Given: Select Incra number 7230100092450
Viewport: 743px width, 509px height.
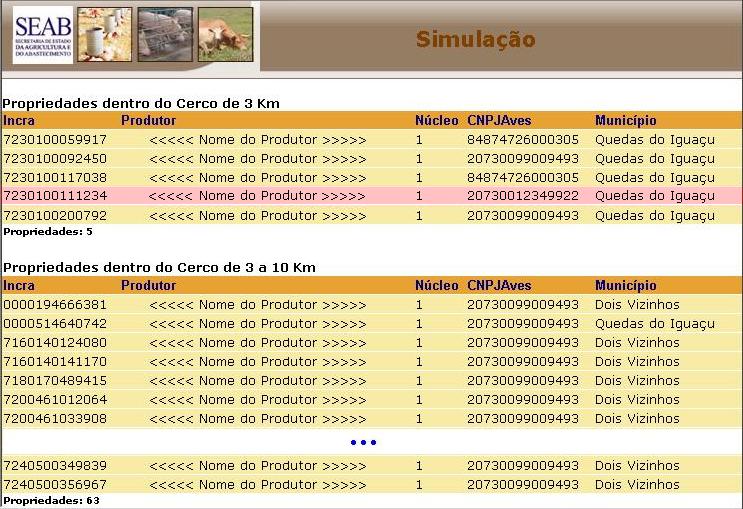Looking at the screenshot, I should [56, 159].
